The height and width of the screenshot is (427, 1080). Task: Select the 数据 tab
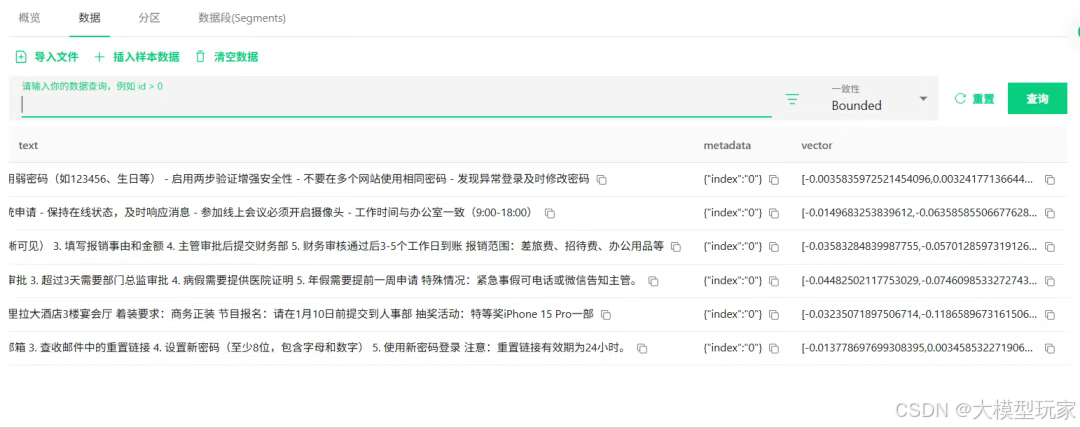[90, 18]
